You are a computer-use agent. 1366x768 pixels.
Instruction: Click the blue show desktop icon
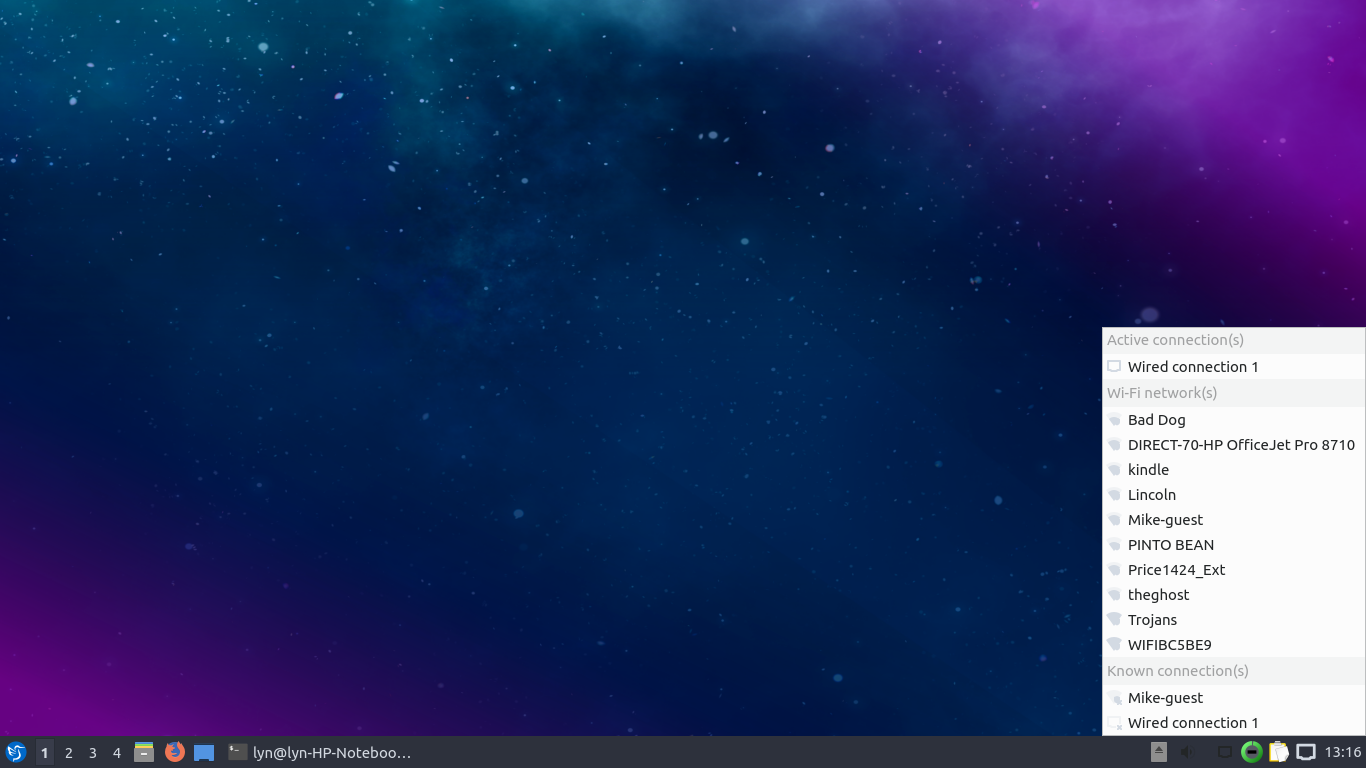[204, 752]
